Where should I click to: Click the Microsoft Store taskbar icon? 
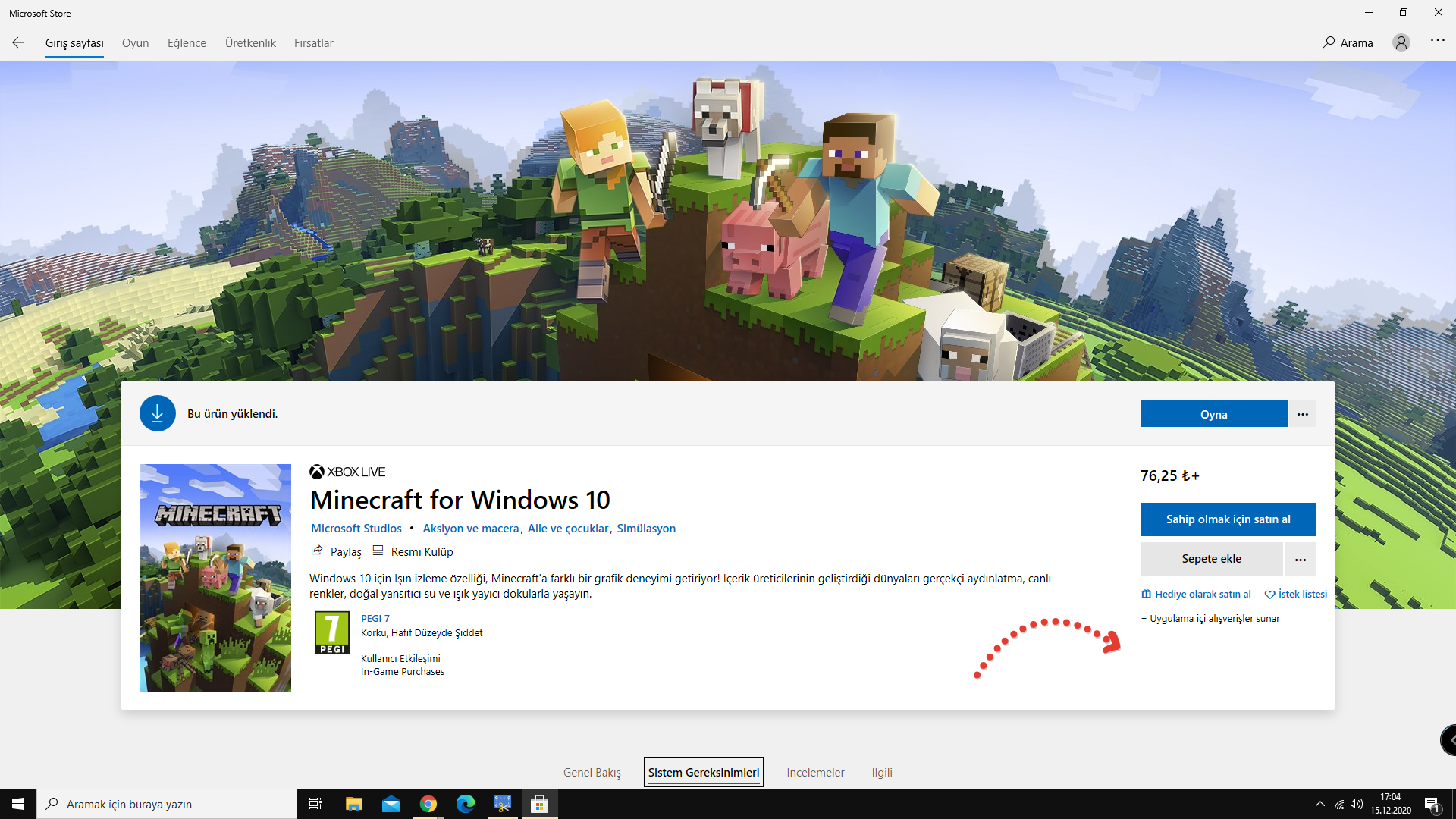point(539,804)
